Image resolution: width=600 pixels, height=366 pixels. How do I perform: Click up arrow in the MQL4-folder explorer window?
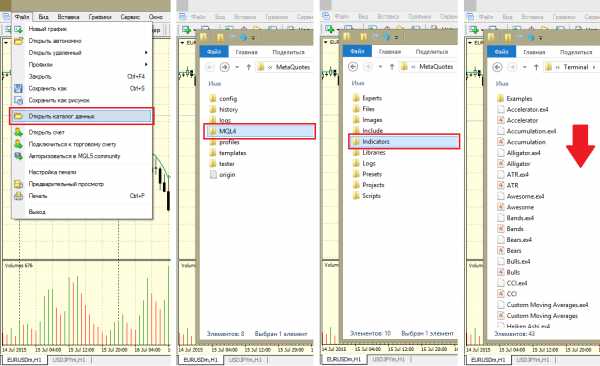(x=248, y=67)
